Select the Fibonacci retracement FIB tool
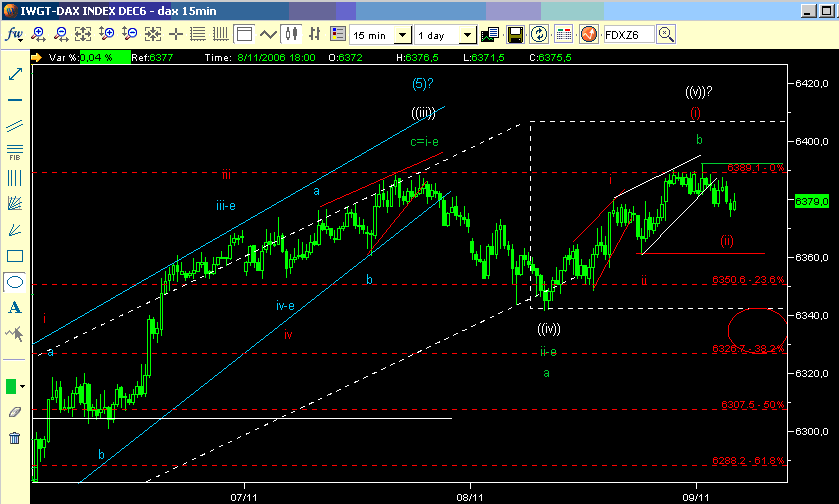839x504 pixels. 15,152
